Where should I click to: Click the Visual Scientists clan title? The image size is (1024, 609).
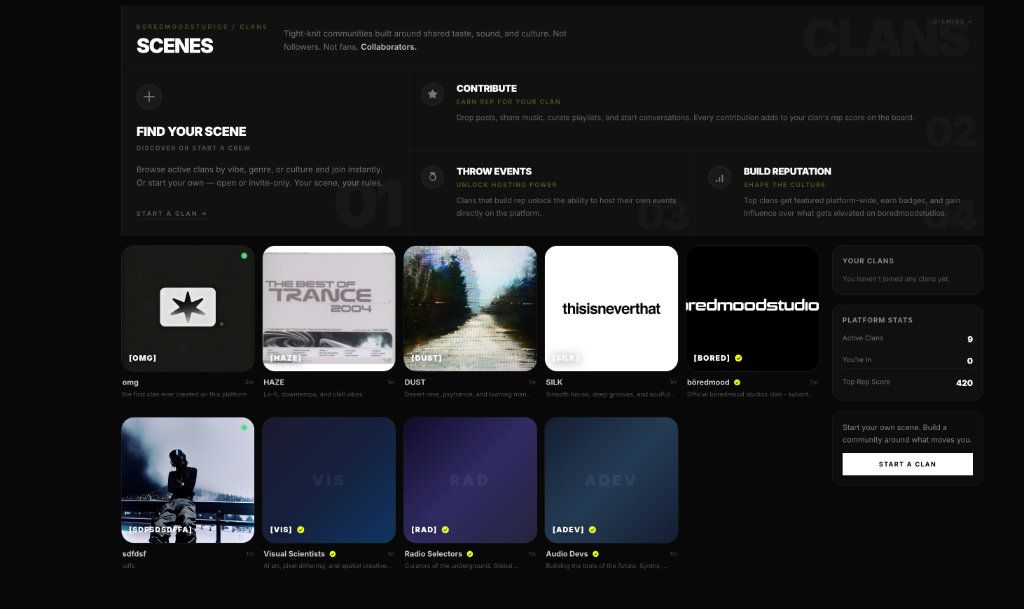point(294,553)
